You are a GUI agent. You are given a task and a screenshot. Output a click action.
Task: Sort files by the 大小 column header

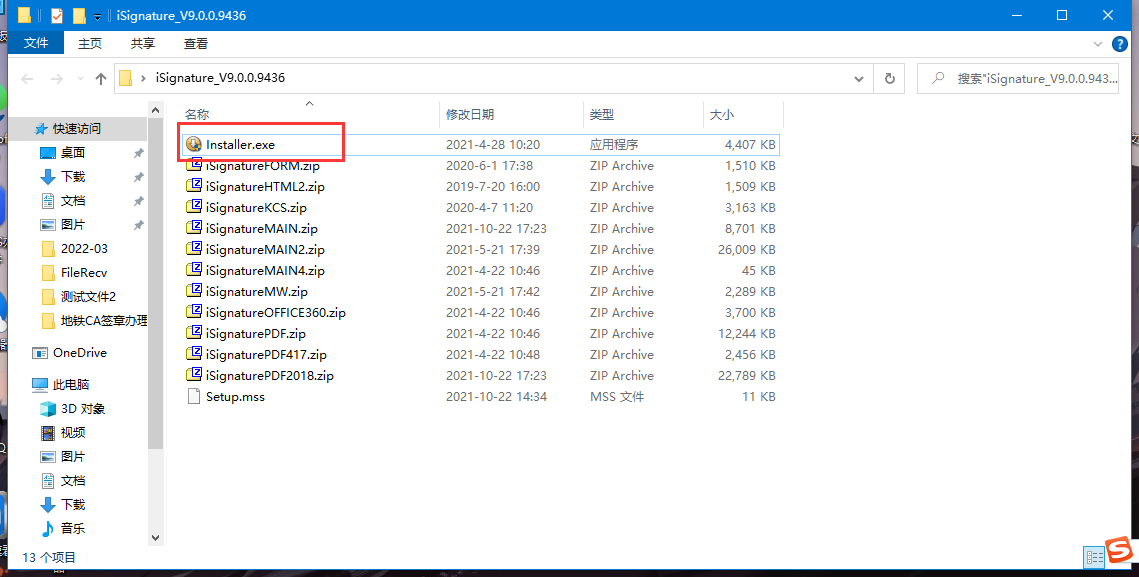pos(721,115)
